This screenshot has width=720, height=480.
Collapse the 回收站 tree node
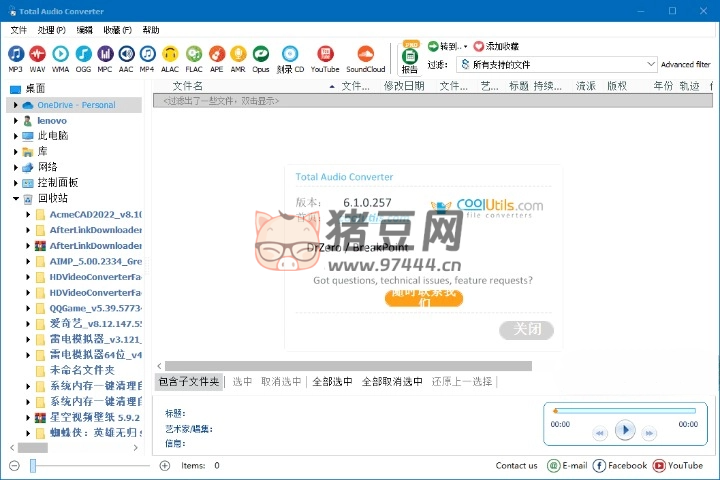point(15,199)
